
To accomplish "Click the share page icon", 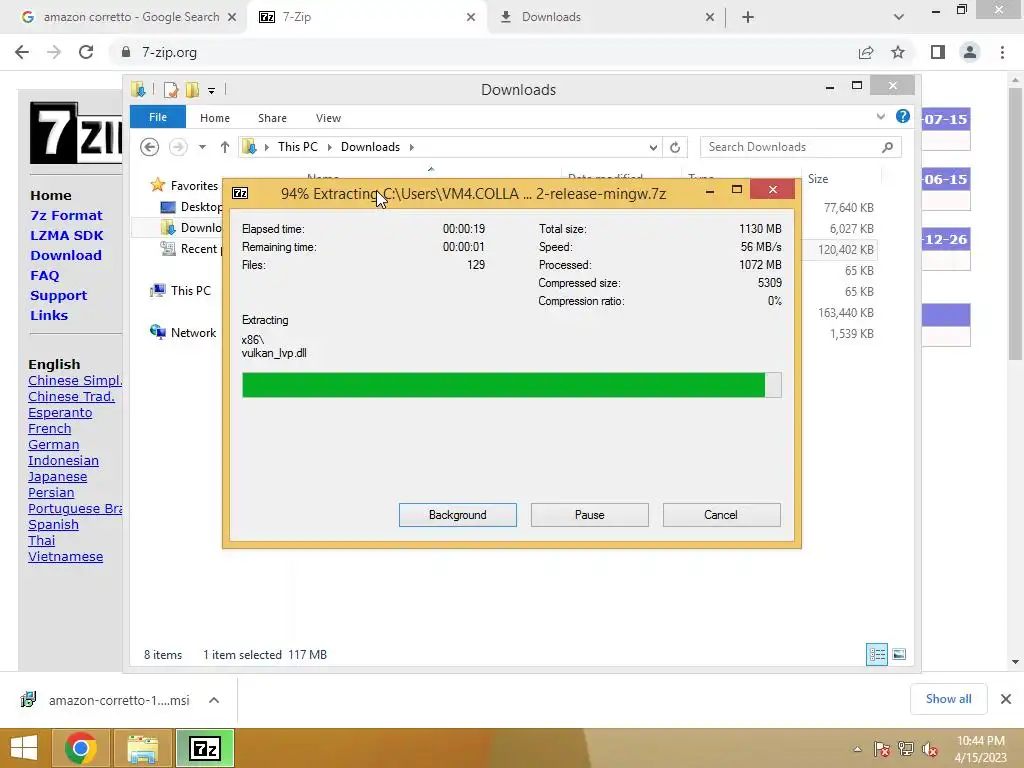I will (x=866, y=52).
